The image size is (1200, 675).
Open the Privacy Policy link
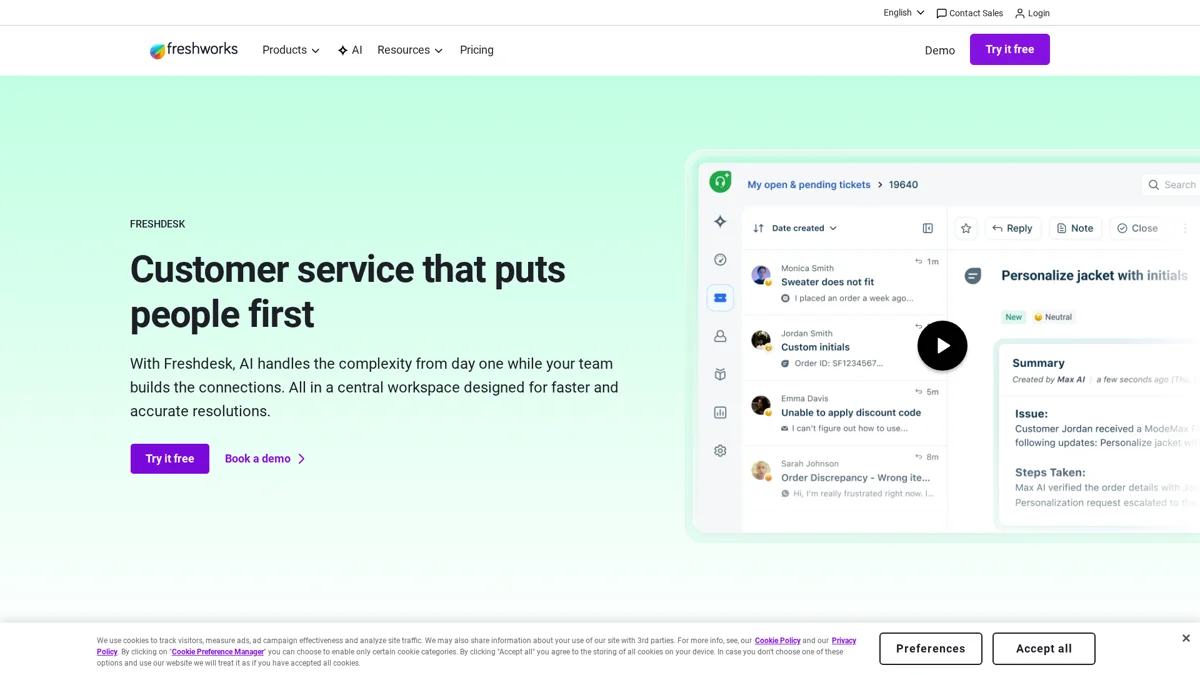click(x=844, y=641)
